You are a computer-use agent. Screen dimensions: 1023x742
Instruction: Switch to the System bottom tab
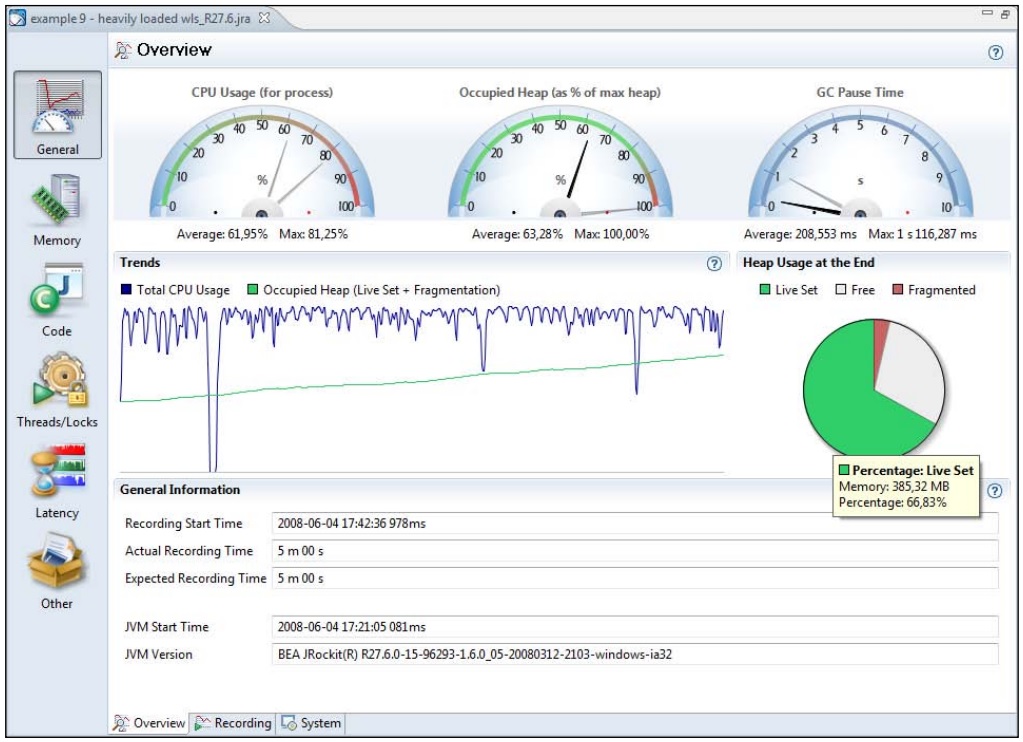311,722
